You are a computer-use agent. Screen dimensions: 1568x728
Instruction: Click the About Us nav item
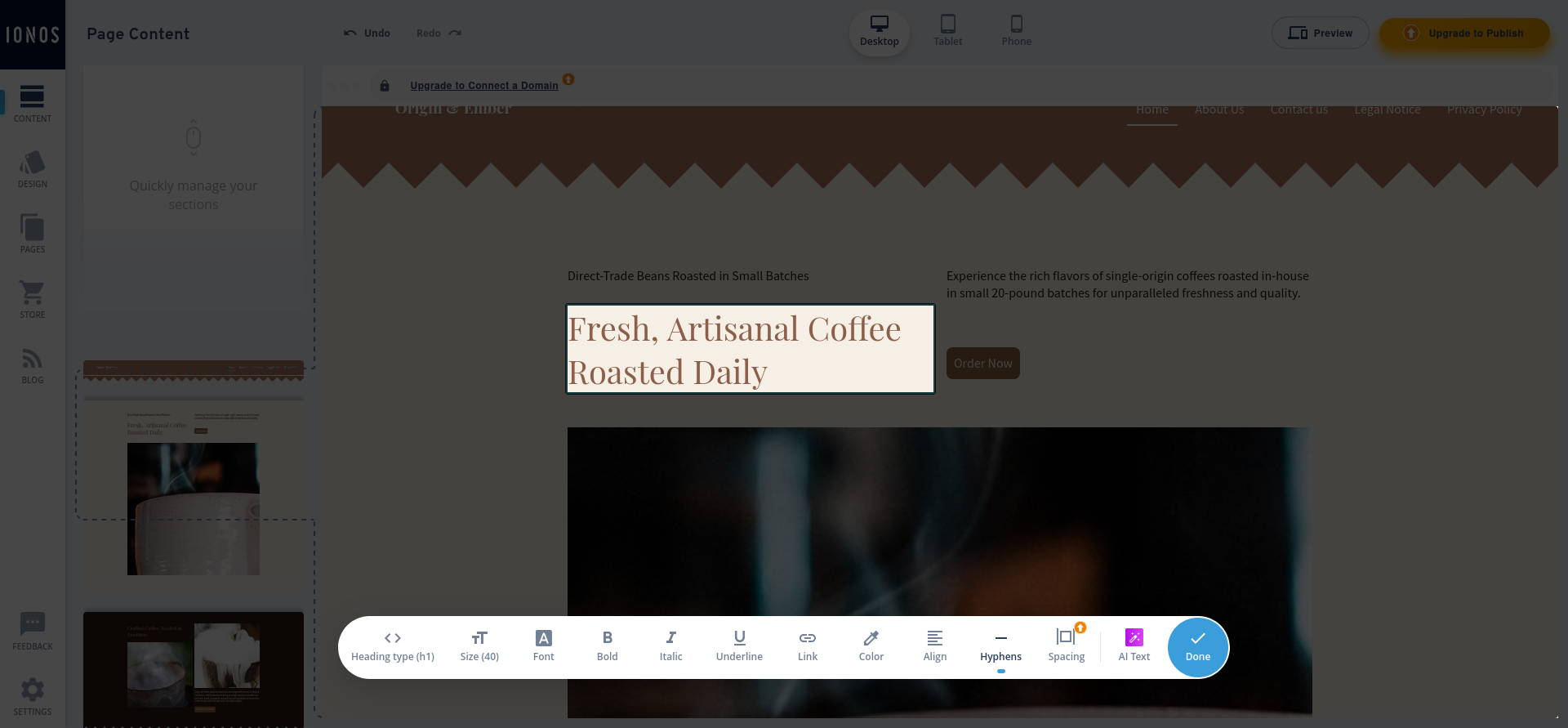click(x=1219, y=109)
